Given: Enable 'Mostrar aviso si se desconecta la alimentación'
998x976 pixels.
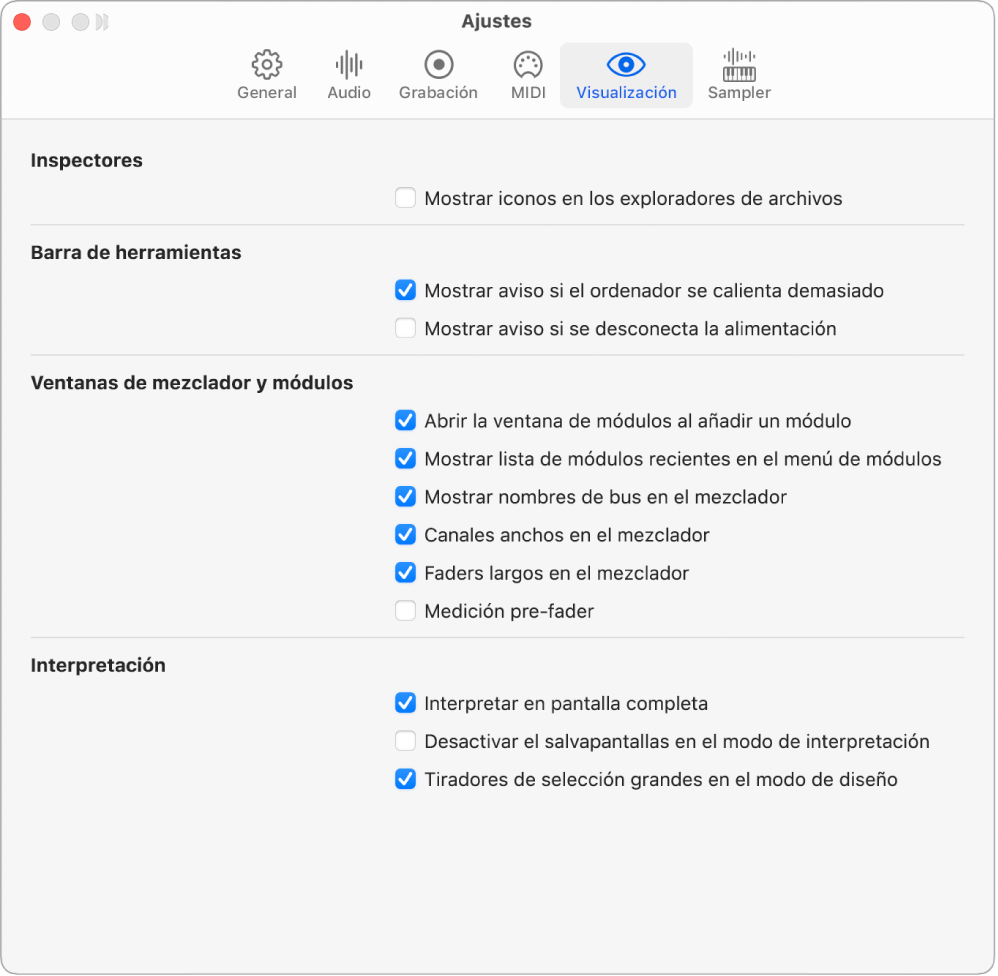Looking at the screenshot, I should click(x=405, y=328).
